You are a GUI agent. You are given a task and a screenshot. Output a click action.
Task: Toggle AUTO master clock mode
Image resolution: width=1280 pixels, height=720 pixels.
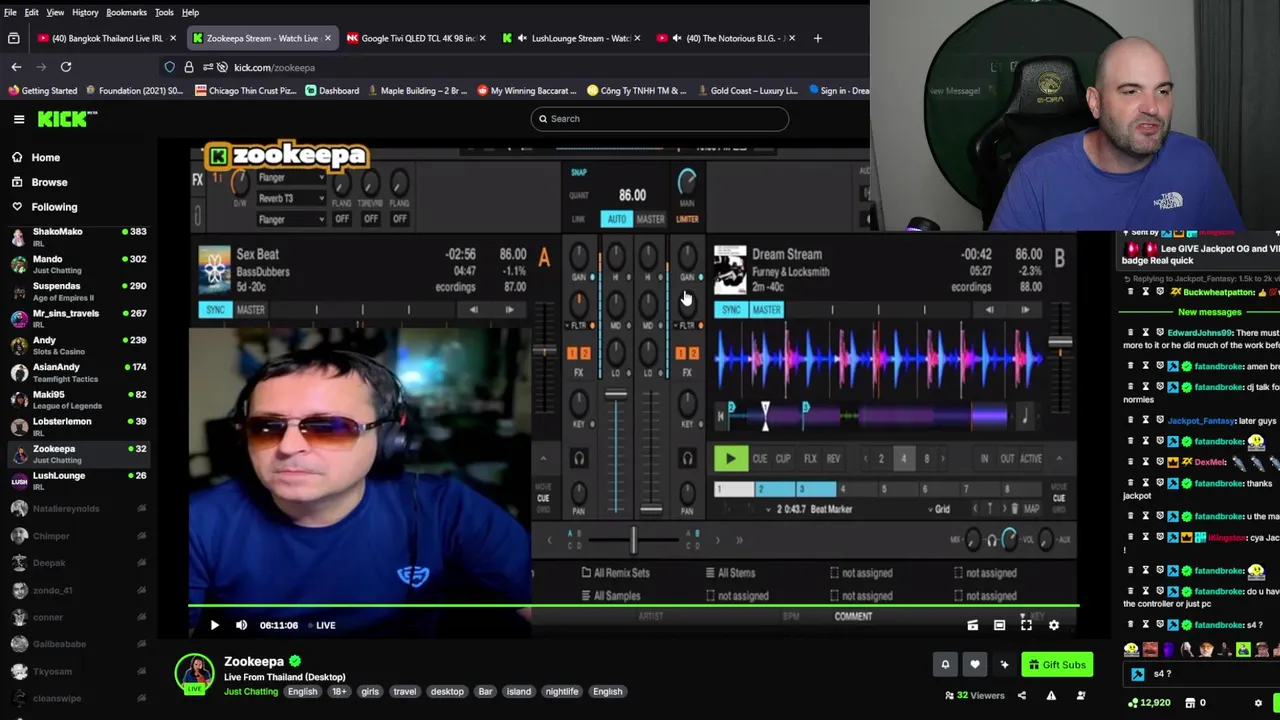click(x=616, y=219)
